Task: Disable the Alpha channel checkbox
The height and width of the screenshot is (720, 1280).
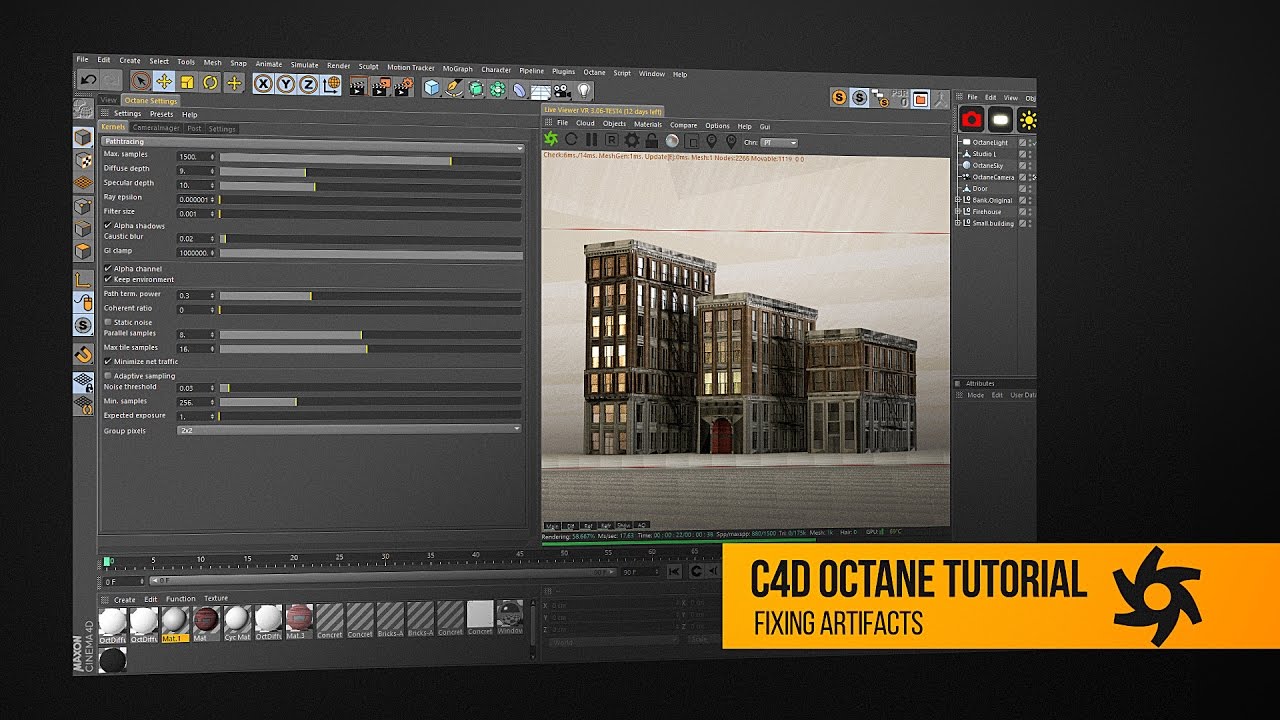Action: coord(108,268)
